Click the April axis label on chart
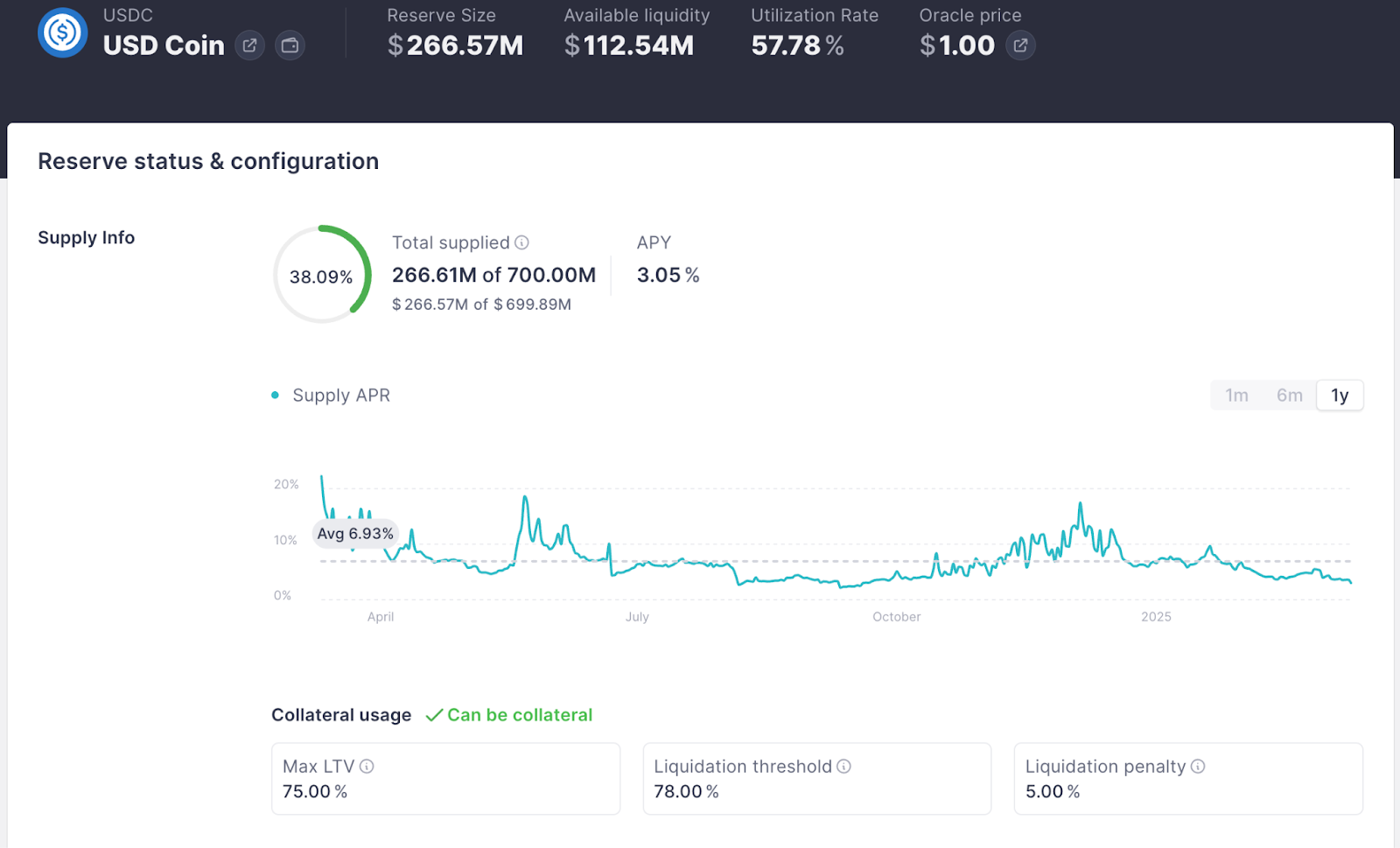 tap(381, 617)
